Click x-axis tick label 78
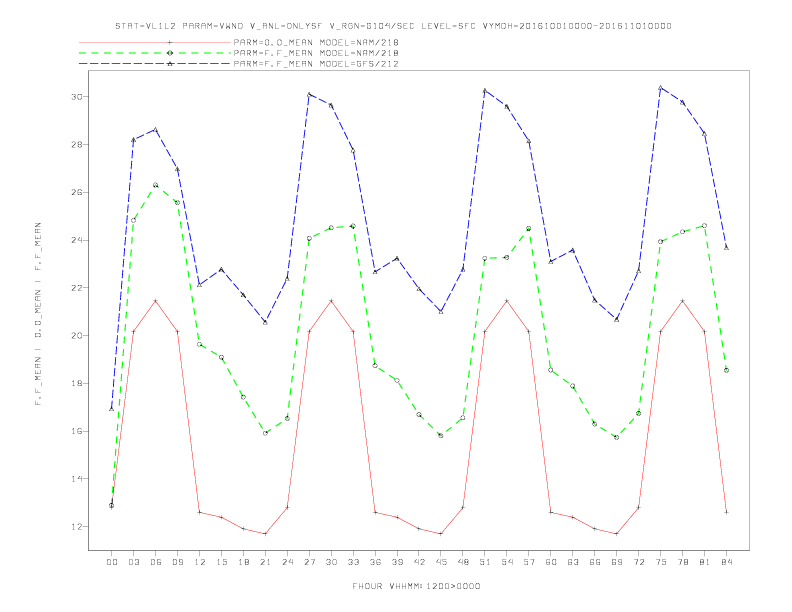Screen dimensions: 792x612 tap(682, 562)
